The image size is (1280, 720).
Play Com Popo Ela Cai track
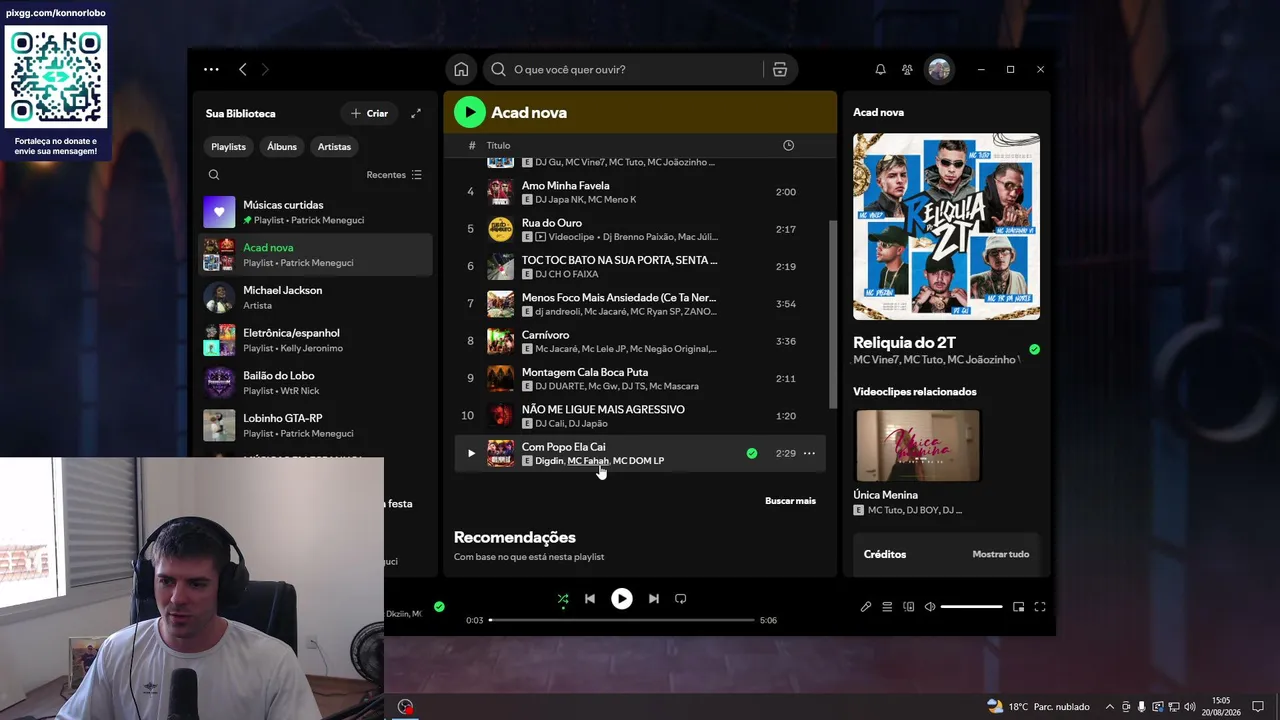pyautogui.click(x=471, y=453)
